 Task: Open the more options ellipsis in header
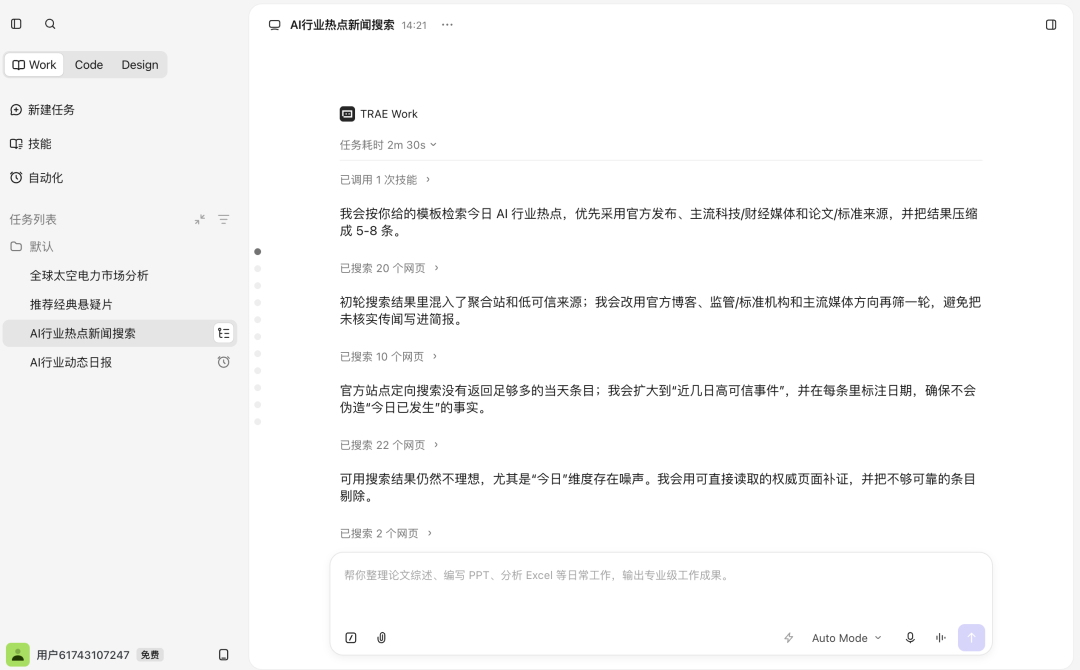coord(448,25)
